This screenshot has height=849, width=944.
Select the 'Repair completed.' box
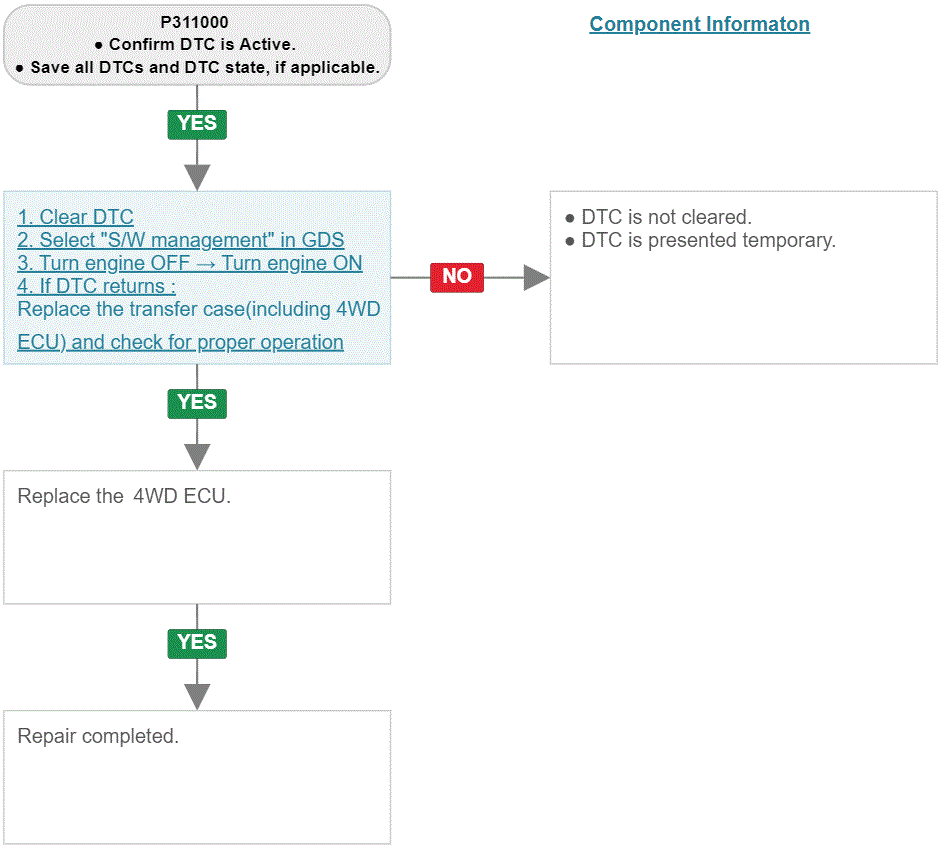[197, 777]
